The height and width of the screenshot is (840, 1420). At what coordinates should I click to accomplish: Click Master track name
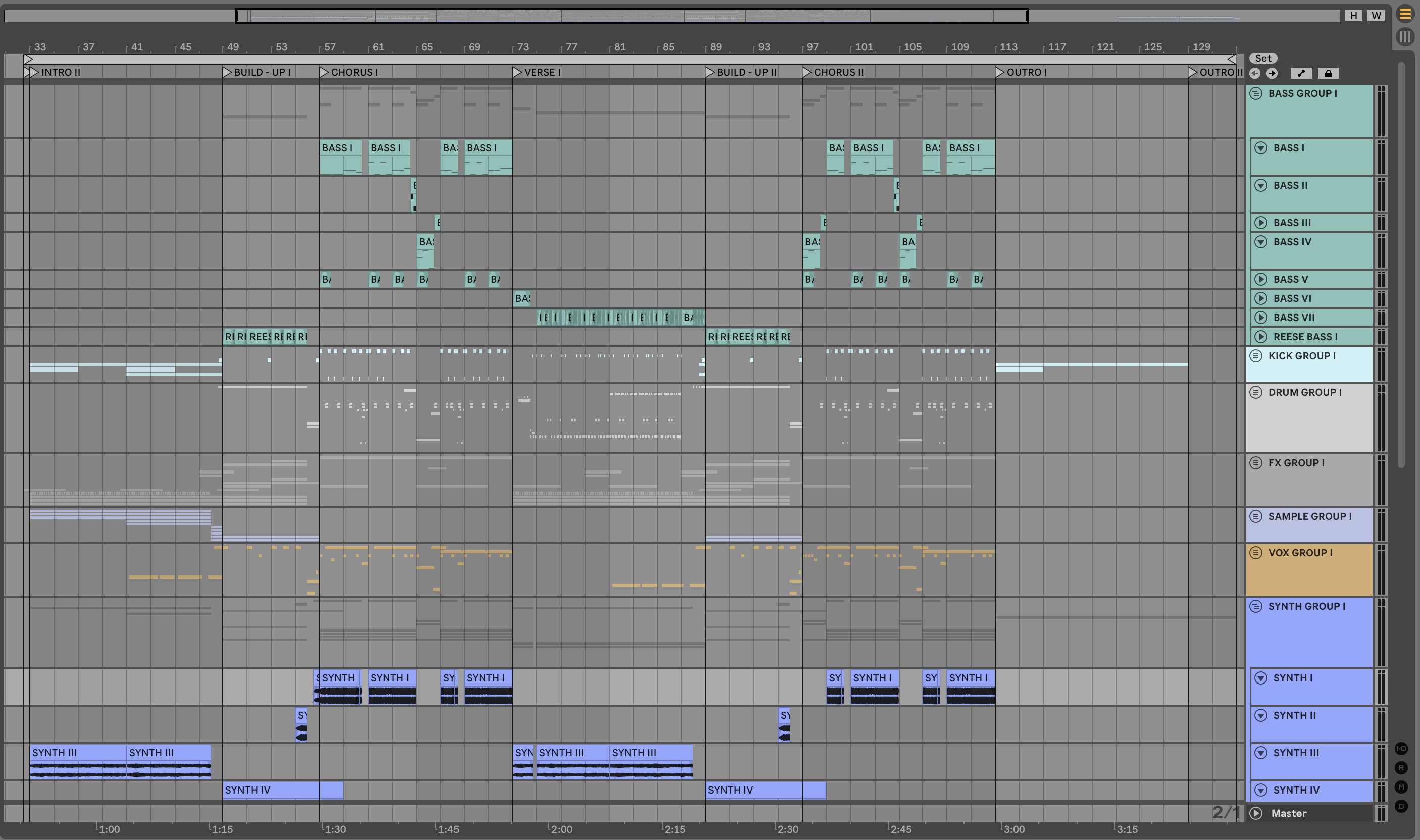[x=1289, y=813]
